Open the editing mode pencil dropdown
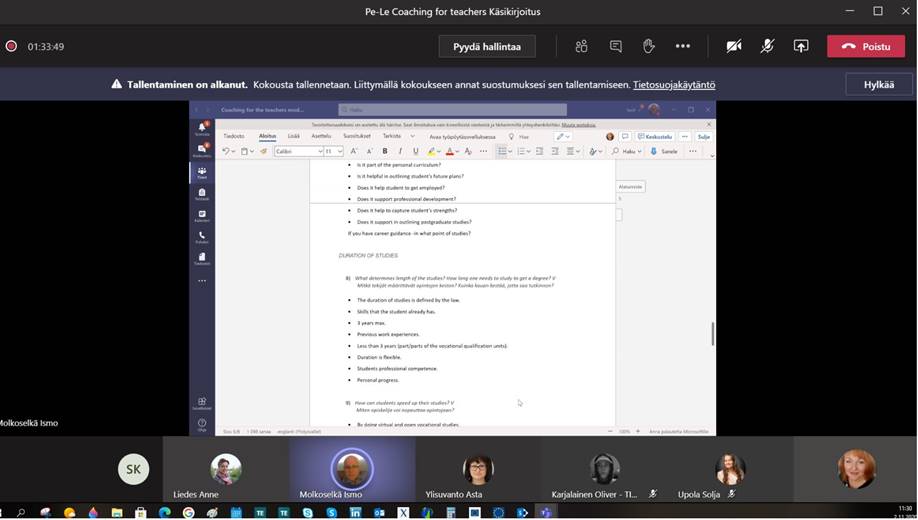 563,136
